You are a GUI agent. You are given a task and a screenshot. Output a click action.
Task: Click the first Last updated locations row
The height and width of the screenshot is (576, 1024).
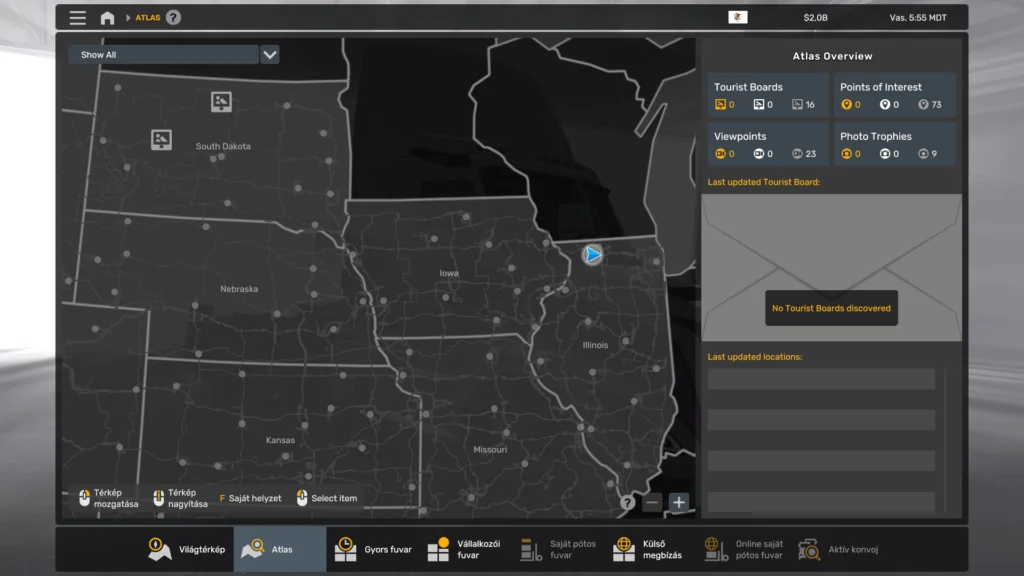pyautogui.click(x=821, y=379)
